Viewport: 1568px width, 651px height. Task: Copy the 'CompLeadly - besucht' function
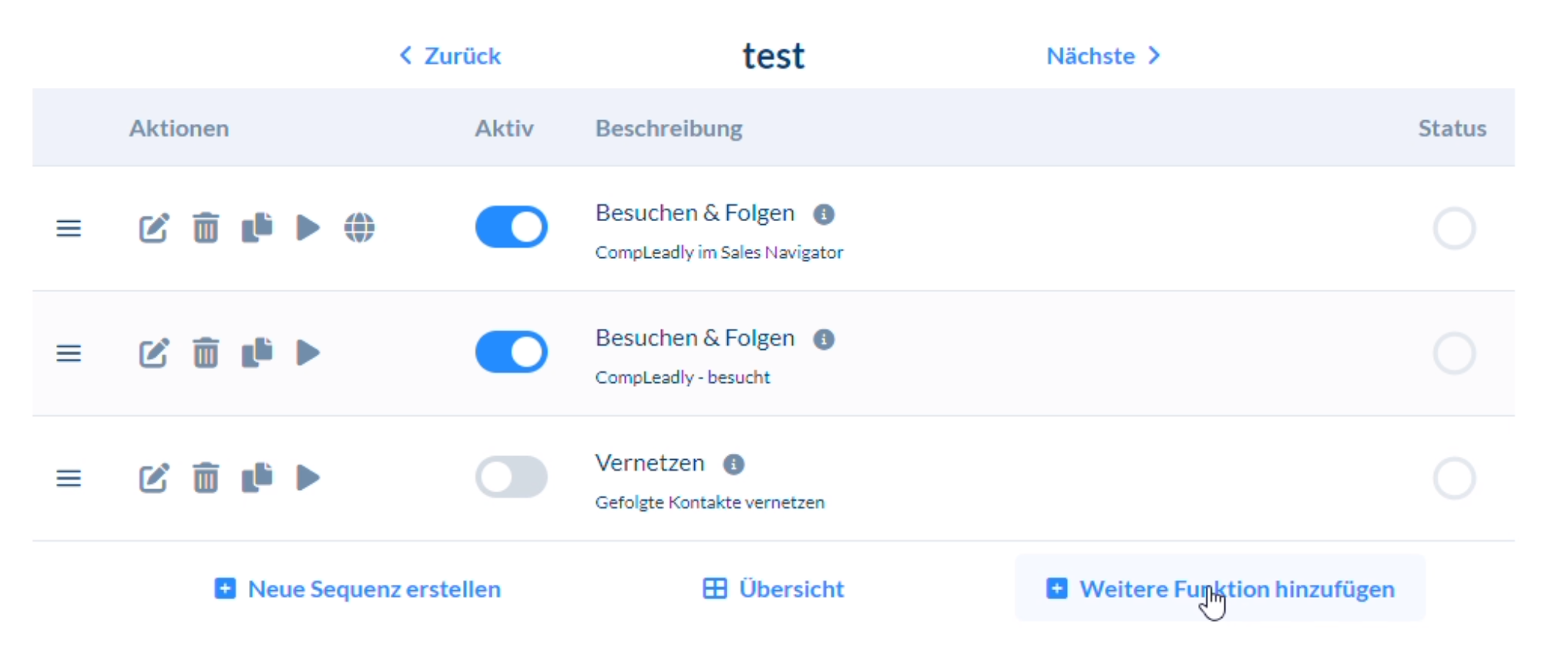(x=257, y=353)
